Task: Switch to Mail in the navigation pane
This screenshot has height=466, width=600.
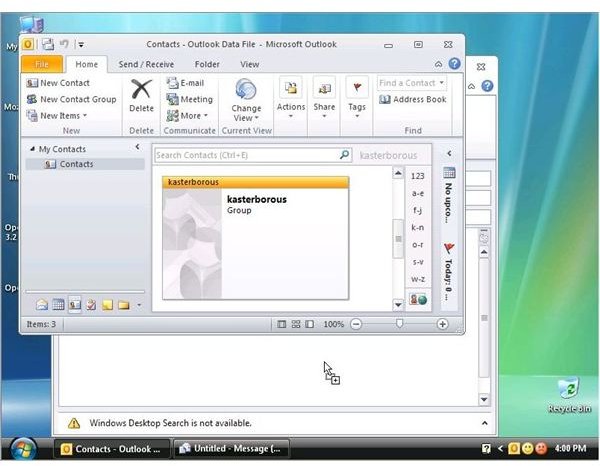Action: tap(42, 305)
